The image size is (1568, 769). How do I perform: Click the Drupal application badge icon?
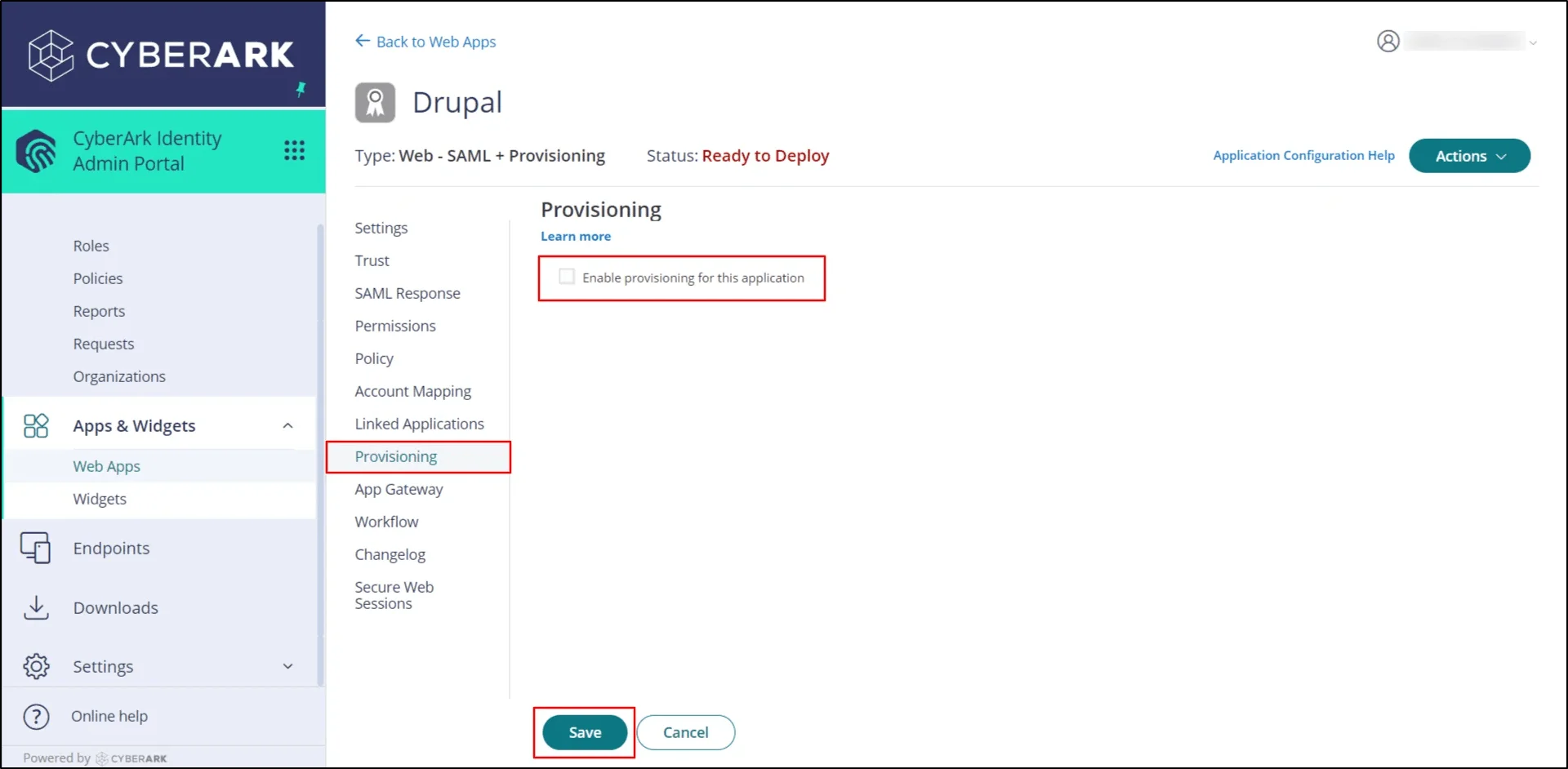click(x=375, y=103)
